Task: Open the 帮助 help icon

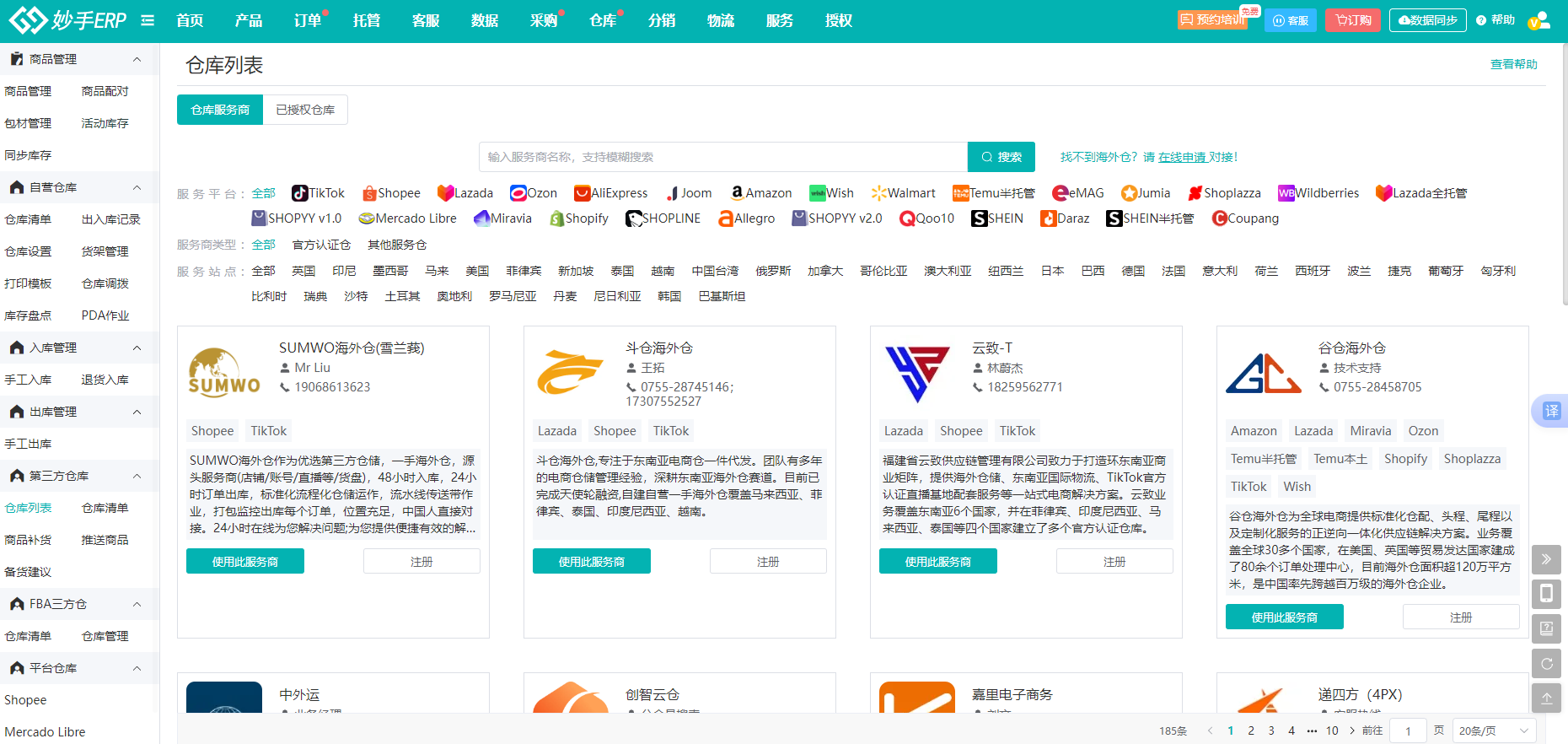Action: (x=1496, y=20)
